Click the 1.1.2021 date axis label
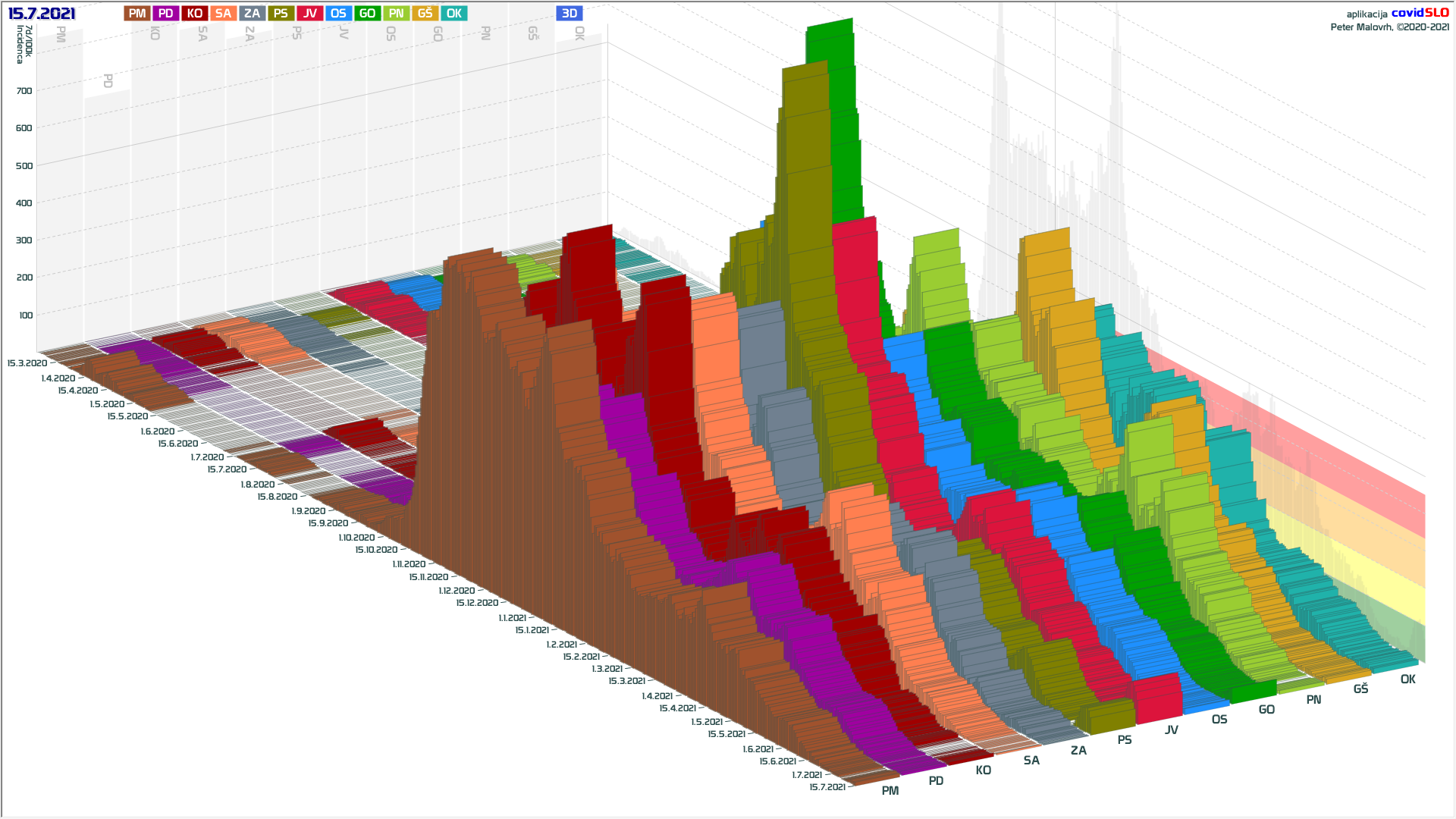This screenshot has height=819, width=1456. pyautogui.click(x=512, y=618)
